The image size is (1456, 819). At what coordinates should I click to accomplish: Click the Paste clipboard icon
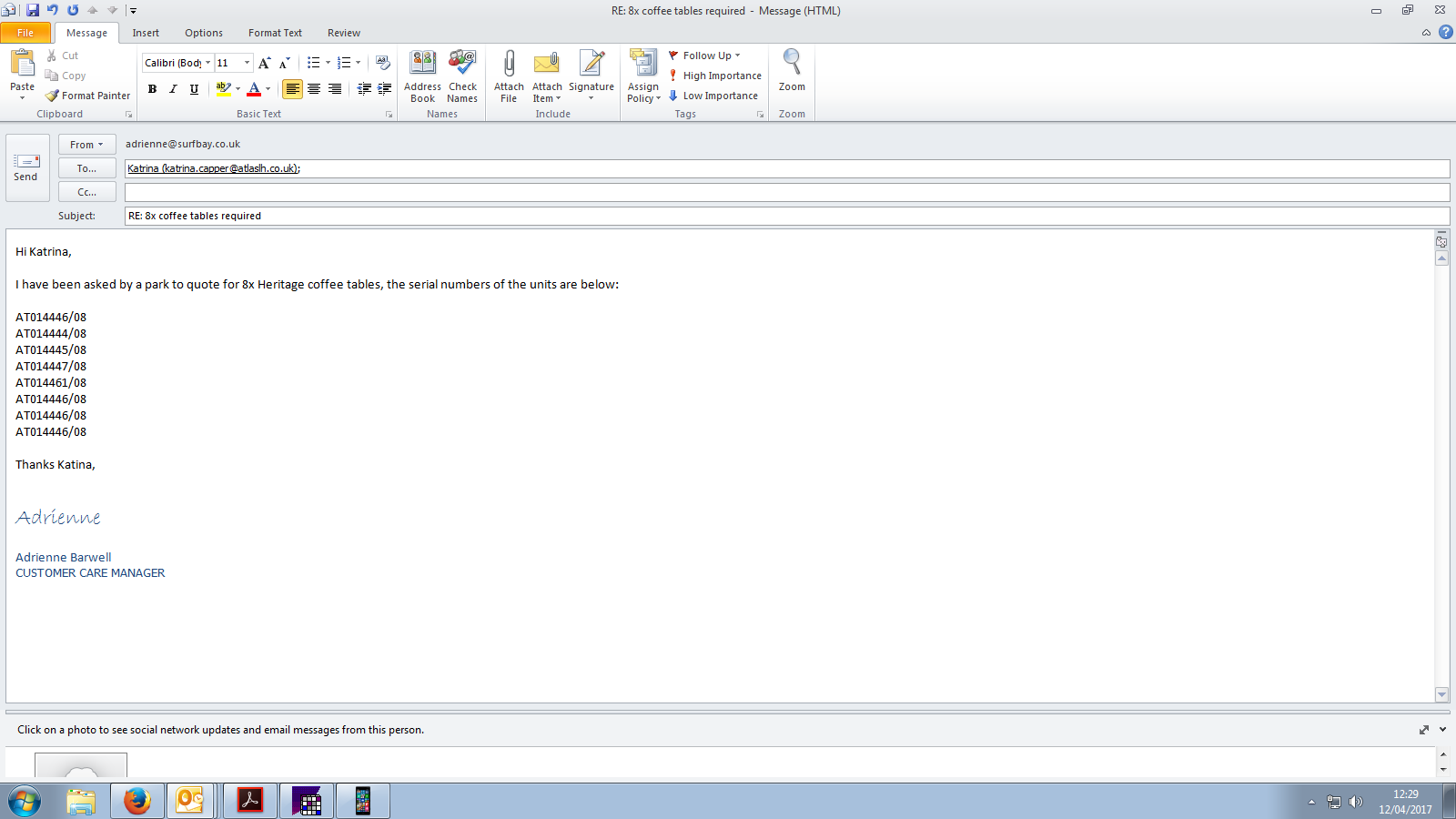[x=22, y=64]
